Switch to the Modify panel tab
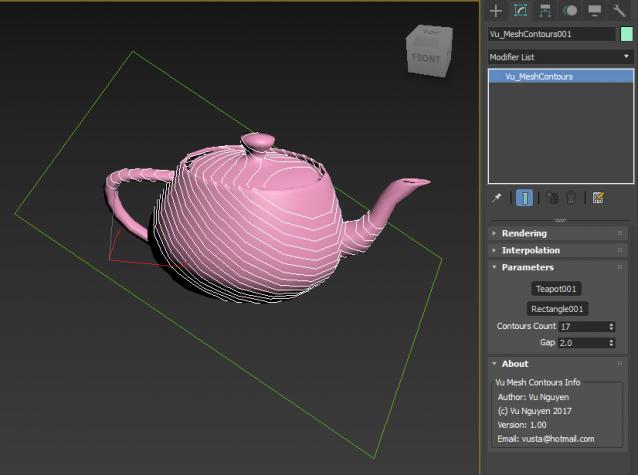This screenshot has width=638, height=475. [x=520, y=10]
